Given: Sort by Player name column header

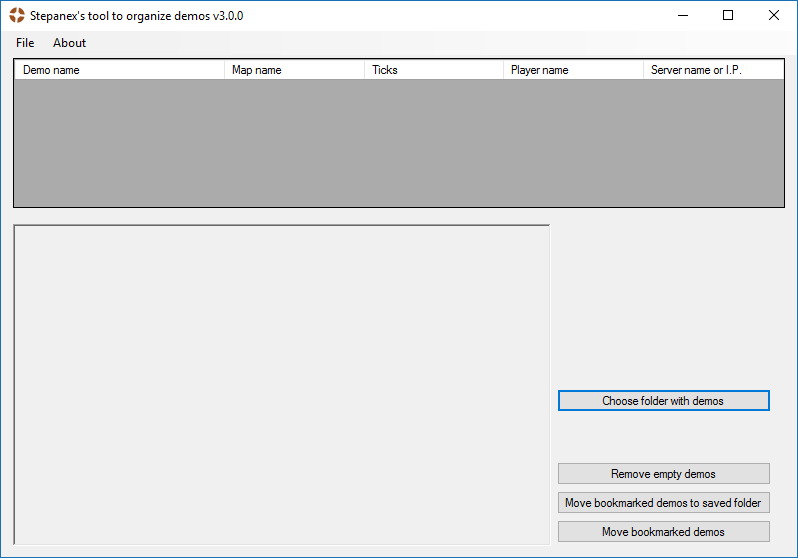Looking at the screenshot, I should point(574,70).
